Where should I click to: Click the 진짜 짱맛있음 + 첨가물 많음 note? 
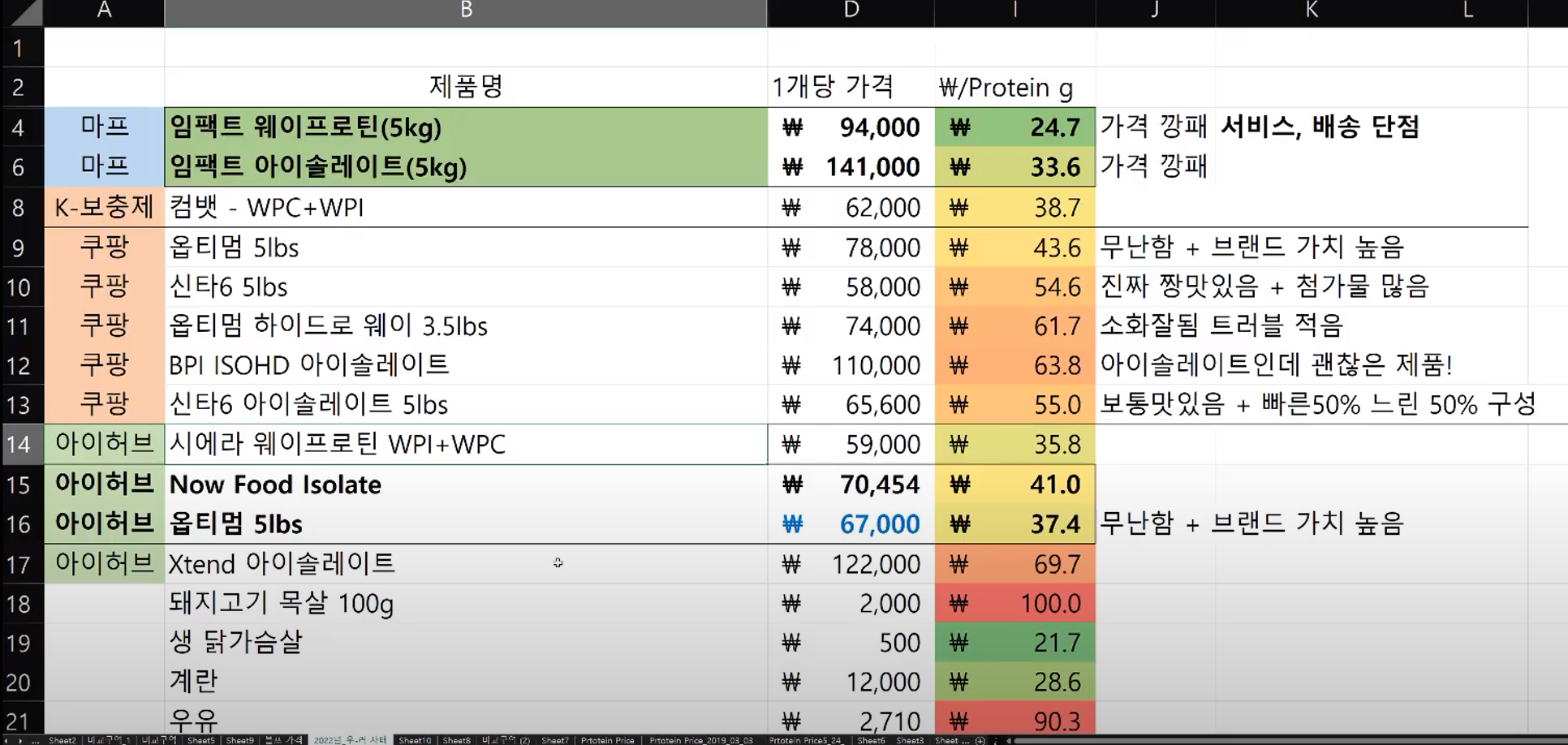point(1264,286)
